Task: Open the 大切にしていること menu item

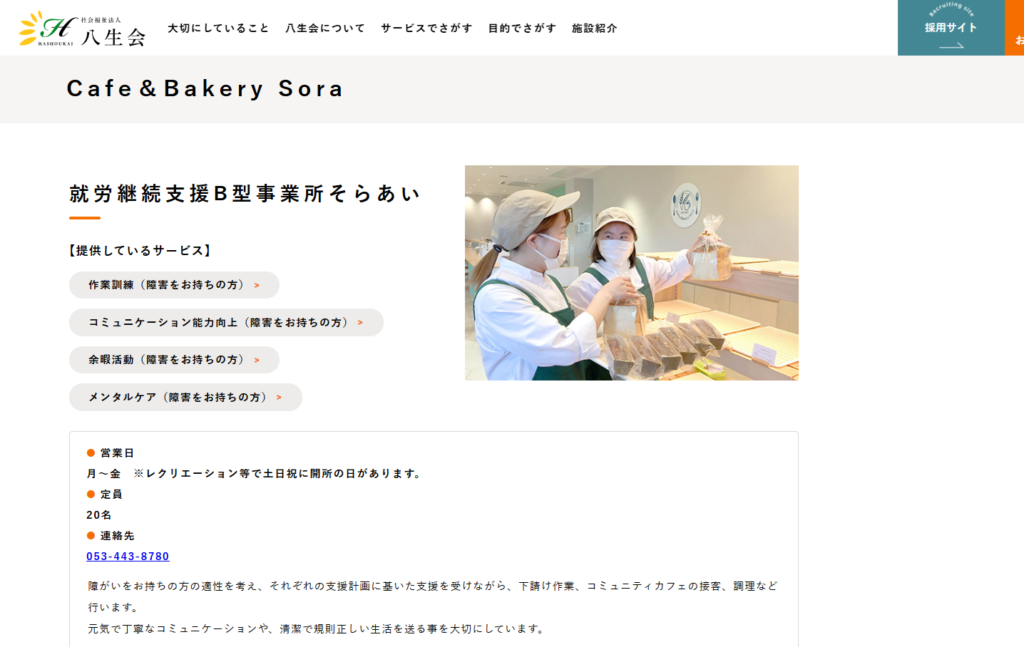Action: pos(218,28)
